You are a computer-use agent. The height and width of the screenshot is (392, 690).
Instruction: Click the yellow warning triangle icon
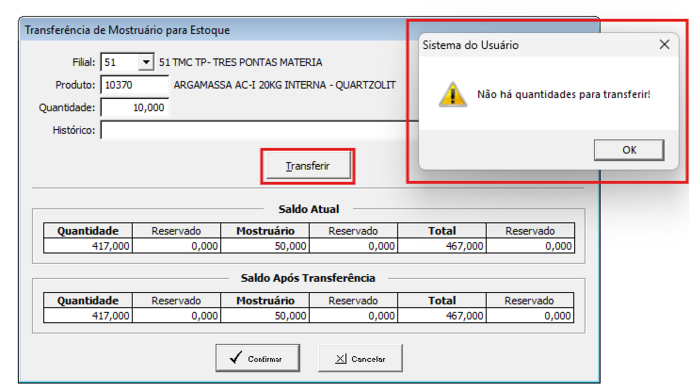pos(452,94)
